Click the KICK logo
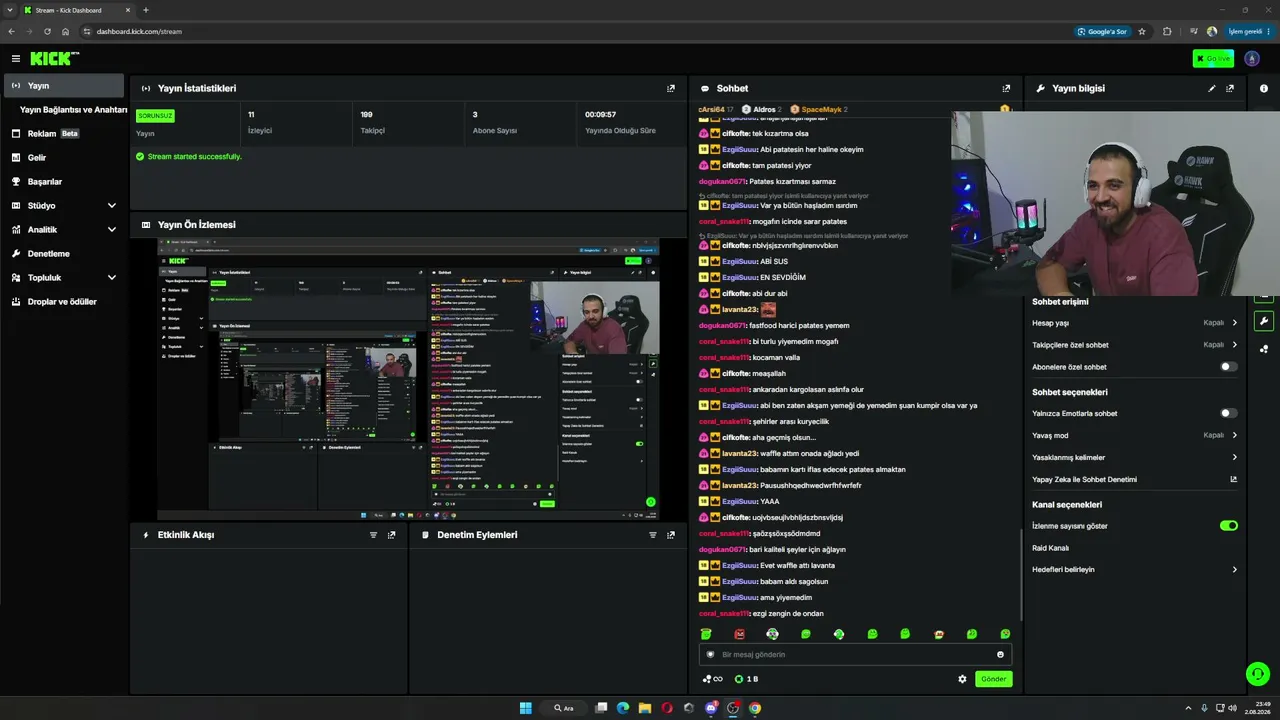This screenshot has width=1280, height=720. (x=54, y=59)
